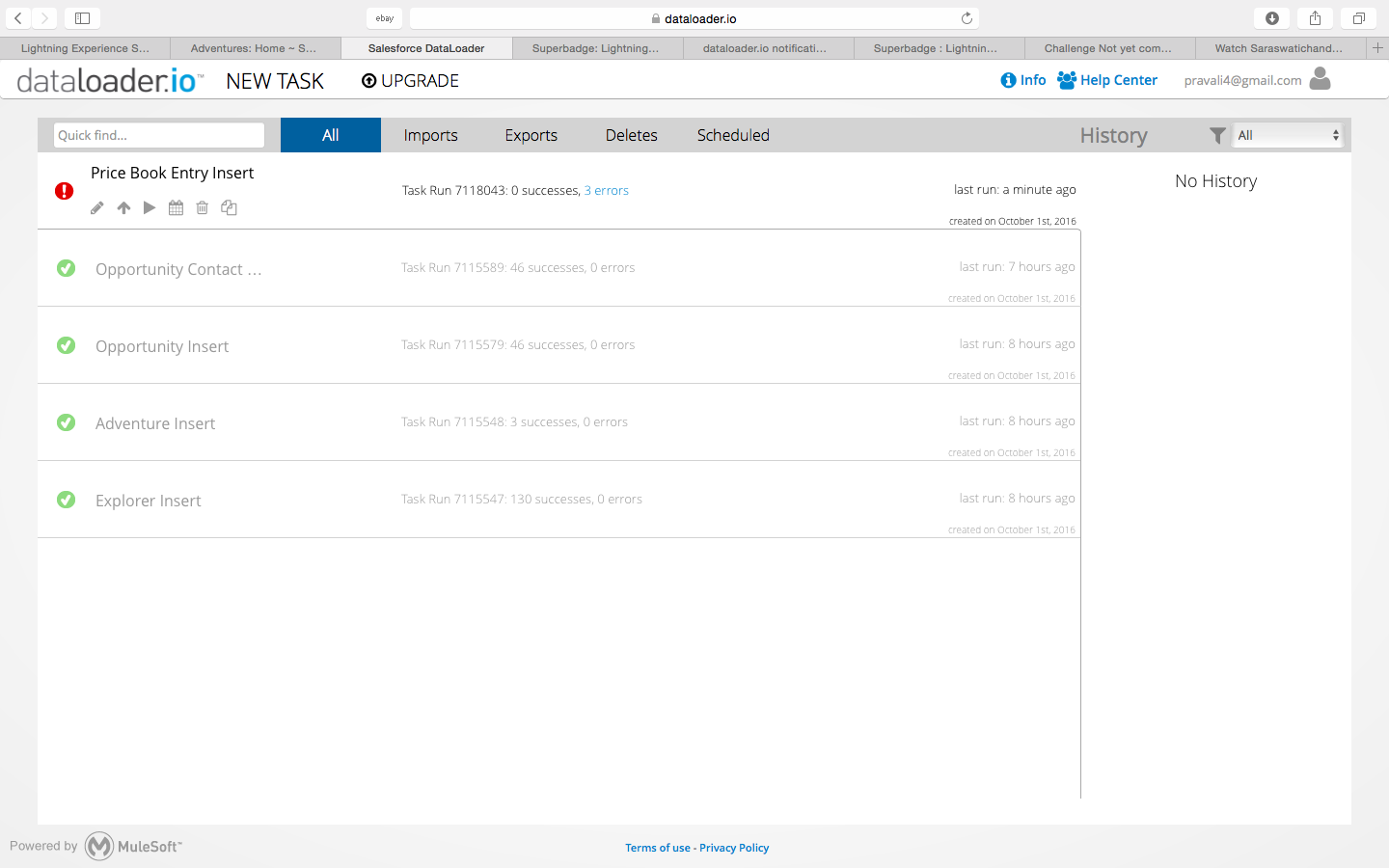Screen dimensions: 1389x868
Task: Click the 'No History' text
Action: (x=1216, y=181)
